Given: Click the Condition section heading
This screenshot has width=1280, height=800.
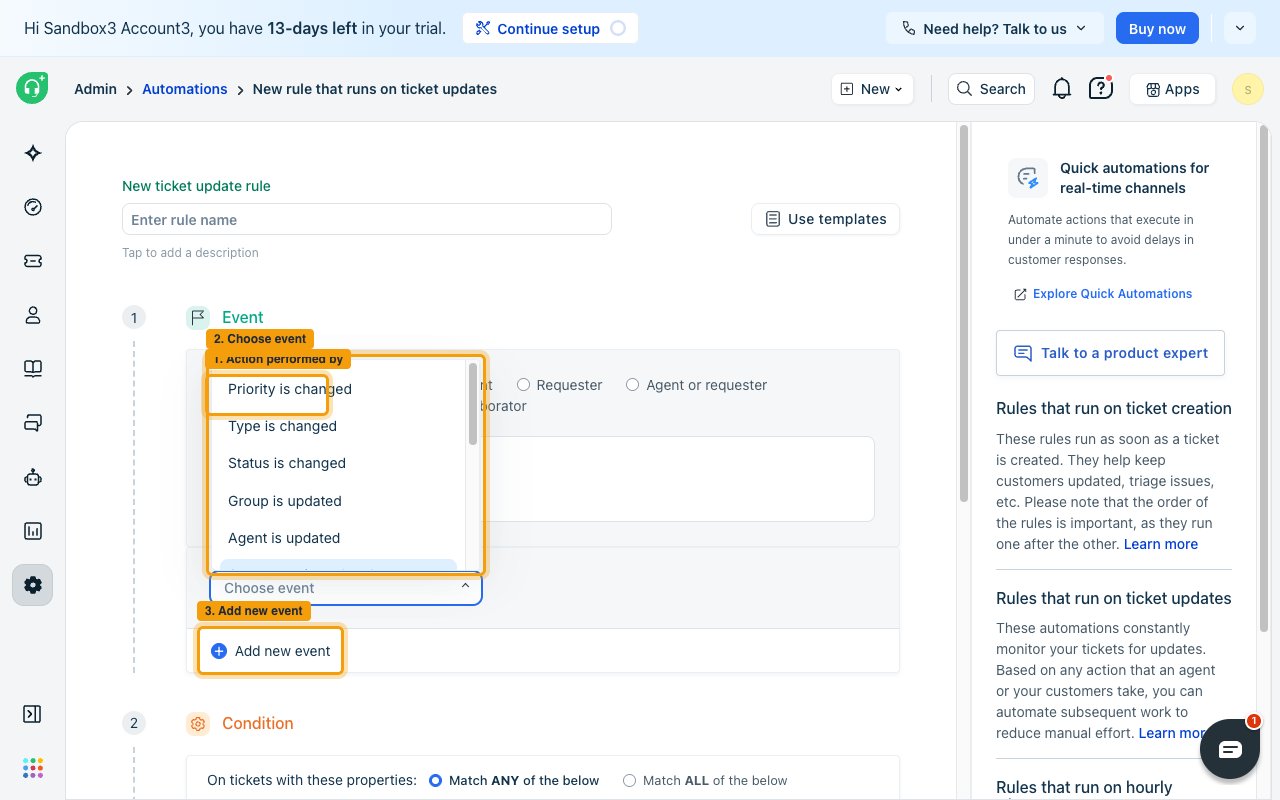Looking at the screenshot, I should click(258, 723).
